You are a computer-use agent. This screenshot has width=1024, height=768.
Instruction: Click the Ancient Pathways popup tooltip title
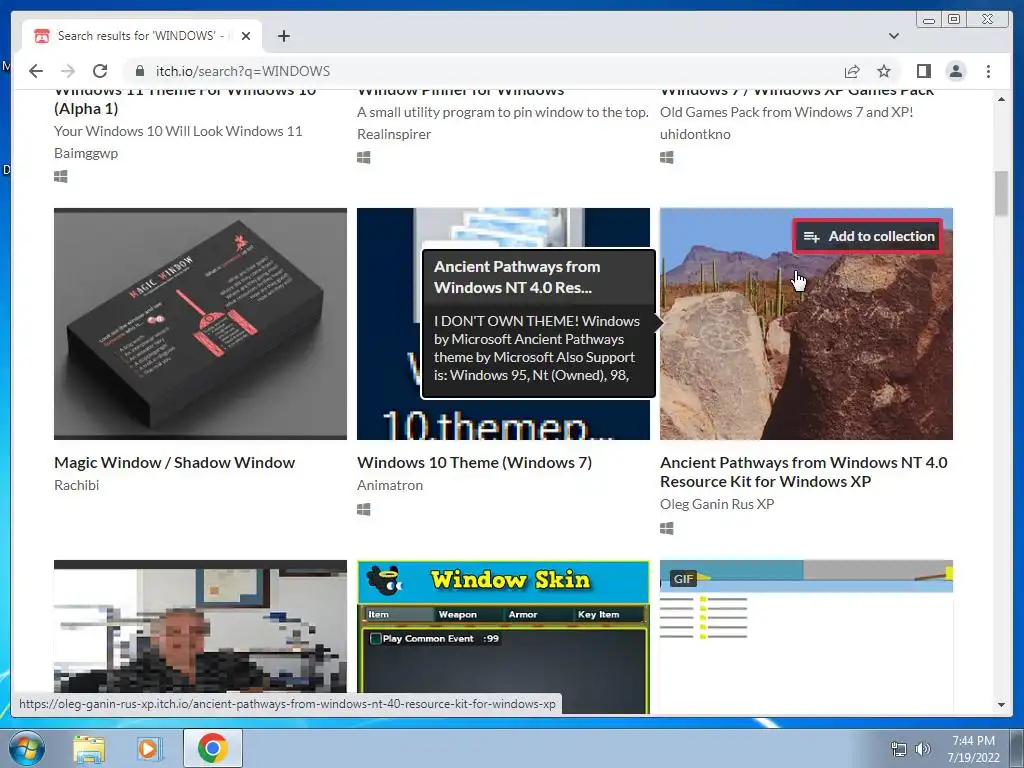click(517, 277)
